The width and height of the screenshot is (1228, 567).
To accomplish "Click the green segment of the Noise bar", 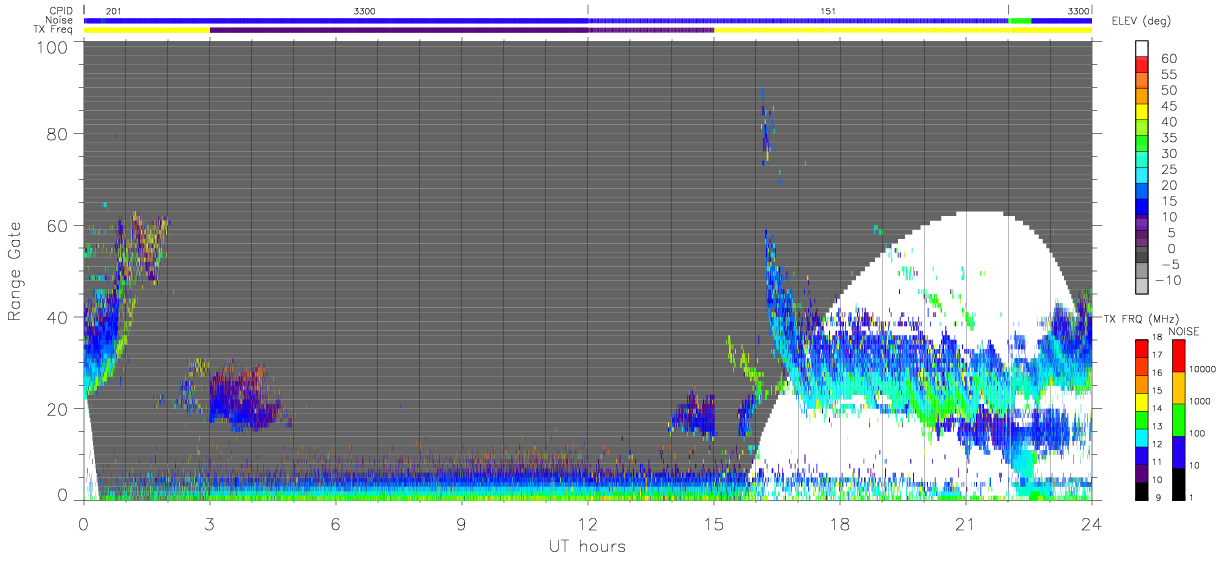I will click(1020, 20).
